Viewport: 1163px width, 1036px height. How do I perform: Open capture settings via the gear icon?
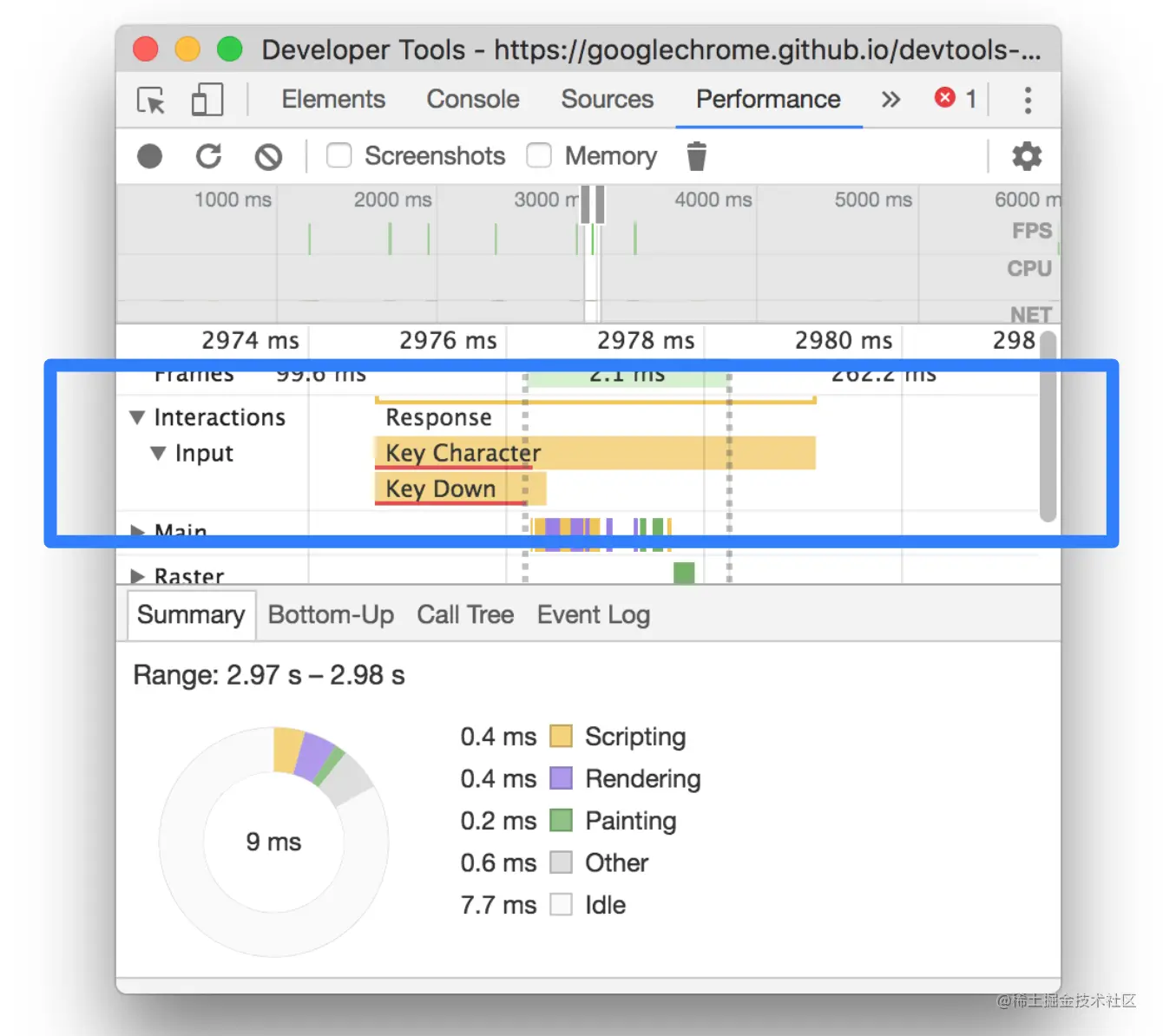coord(1027,156)
